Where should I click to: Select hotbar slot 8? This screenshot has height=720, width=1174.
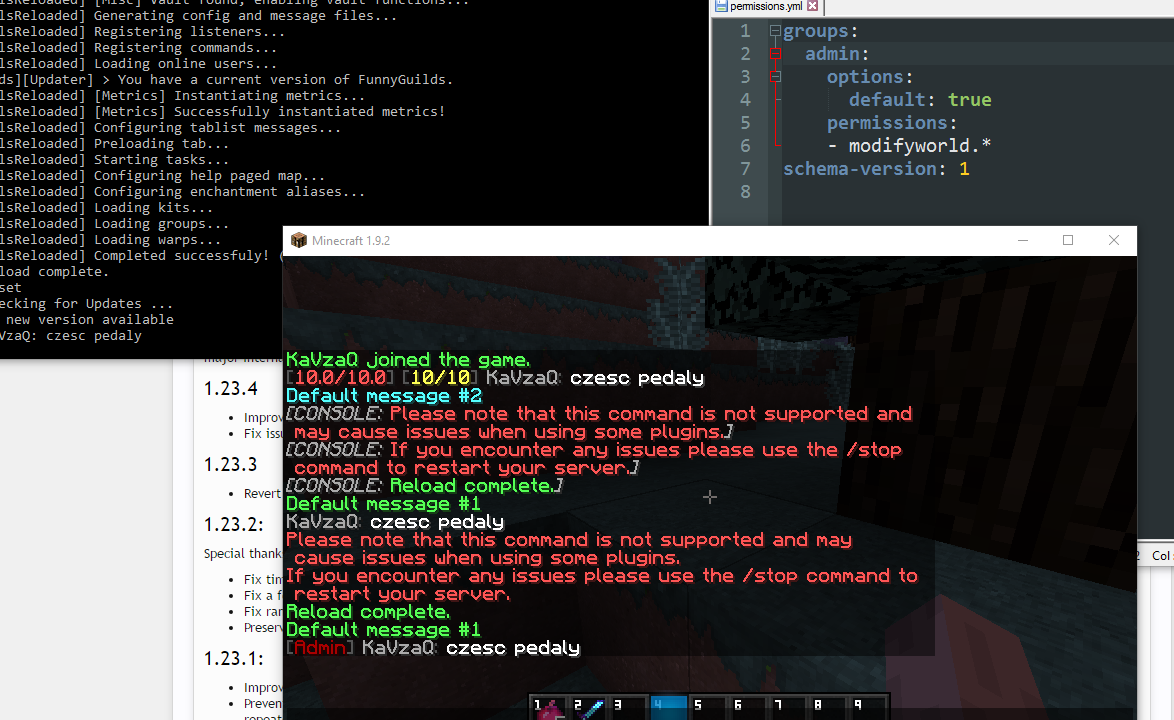(830, 707)
